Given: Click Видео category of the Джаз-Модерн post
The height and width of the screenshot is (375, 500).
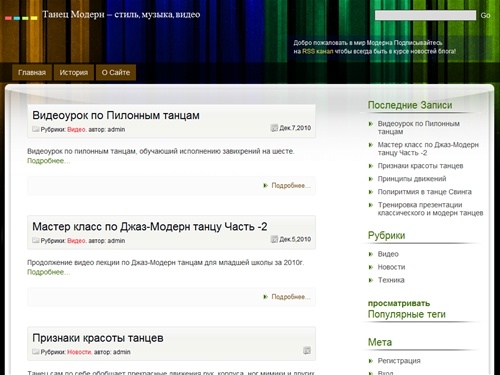Looking at the screenshot, I should coord(76,241).
